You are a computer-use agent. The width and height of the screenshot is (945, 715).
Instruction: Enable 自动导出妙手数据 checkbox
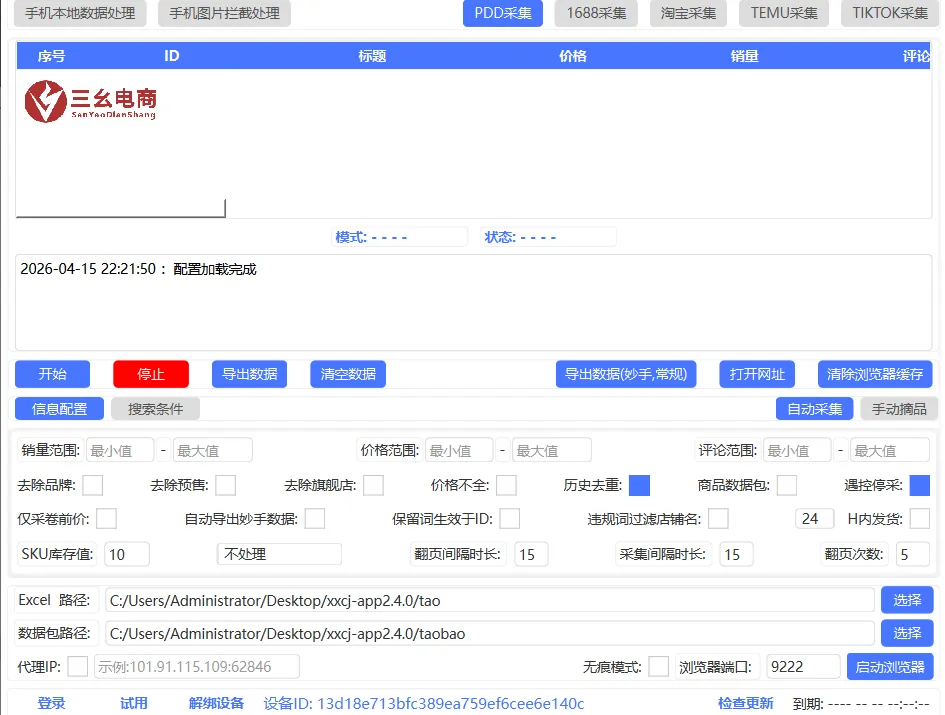(315, 518)
